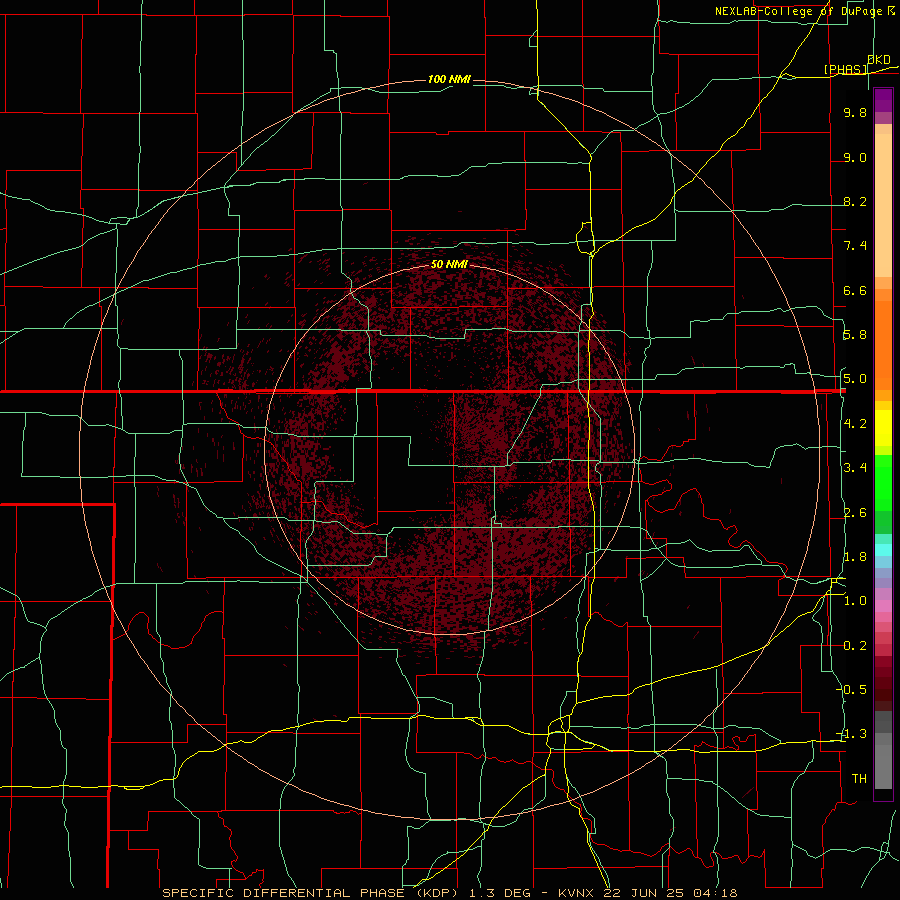Click the 6.6 scale value
This screenshot has width=900, height=900.
pyautogui.click(x=855, y=290)
